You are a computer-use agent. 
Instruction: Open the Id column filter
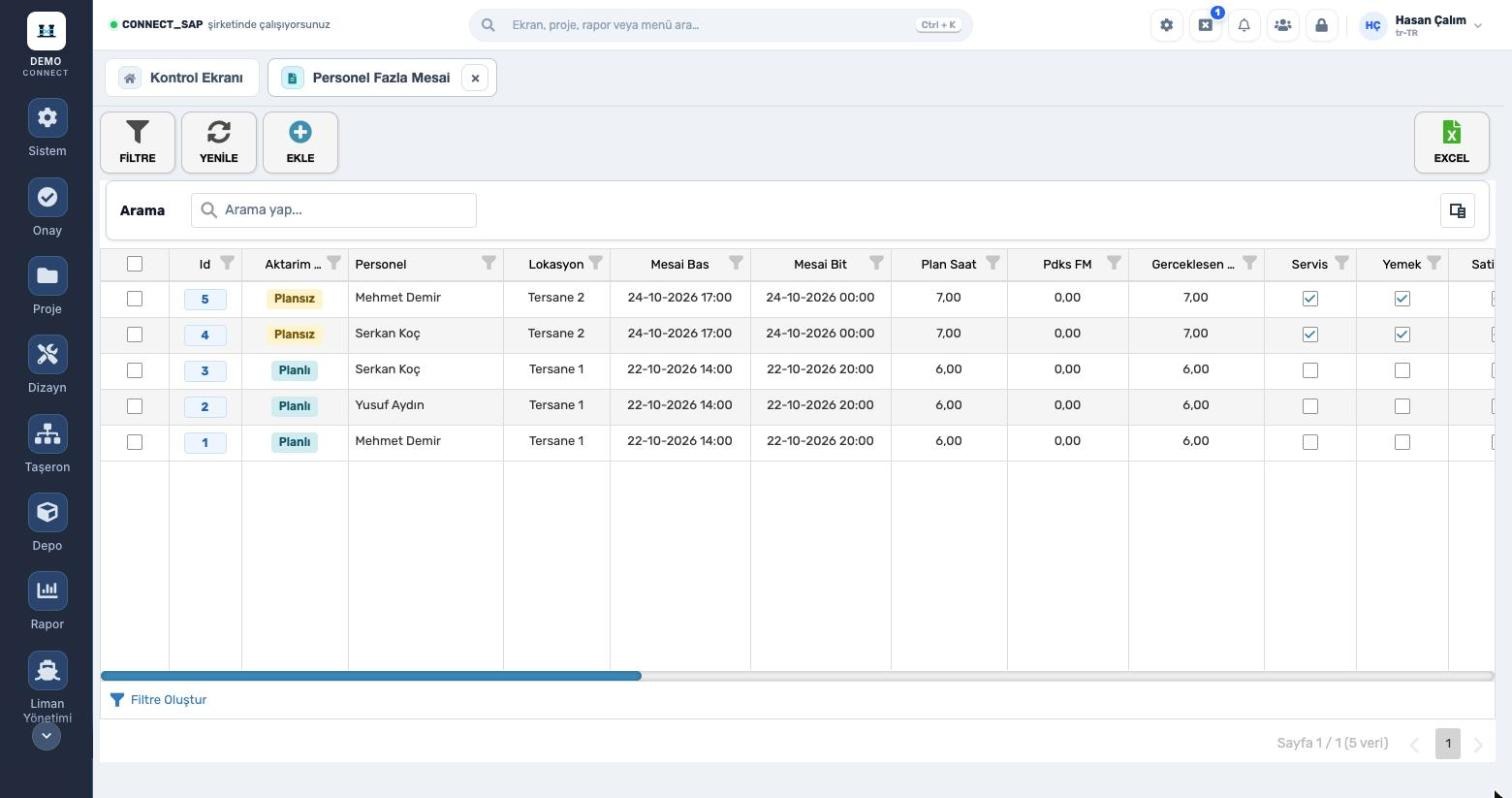tap(227, 263)
